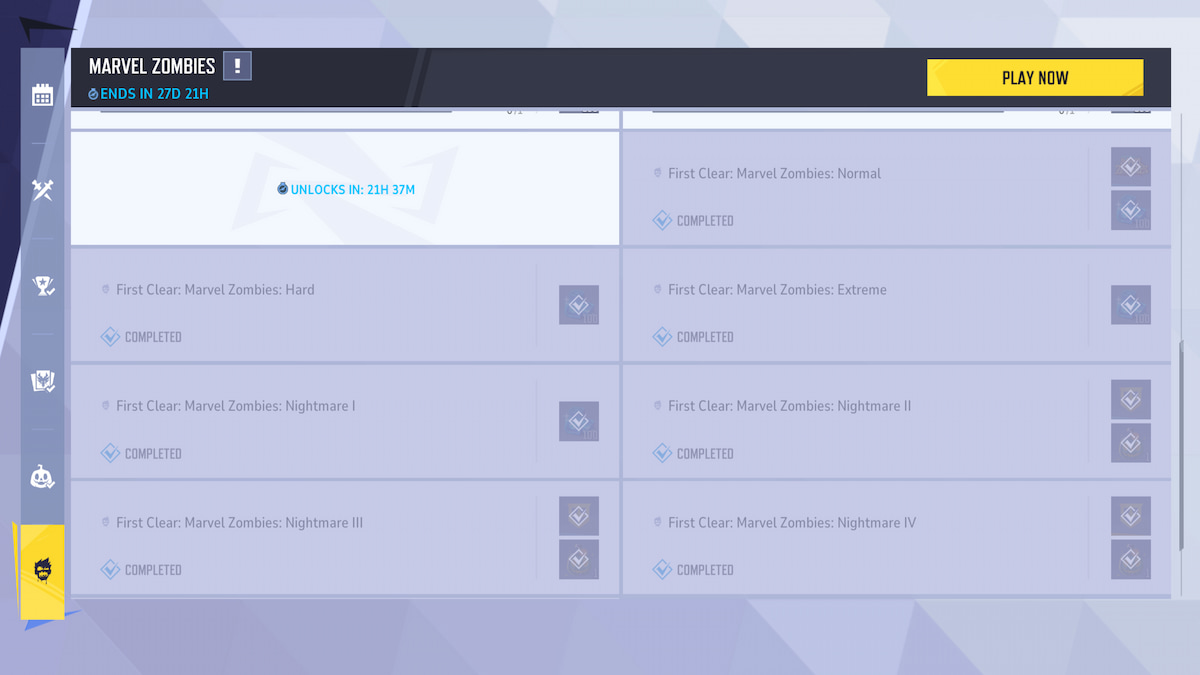Open First Clear: Marvel Zombies: Nightmare II mission
Viewport: 1200px width, 675px height.
click(x=850, y=421)
